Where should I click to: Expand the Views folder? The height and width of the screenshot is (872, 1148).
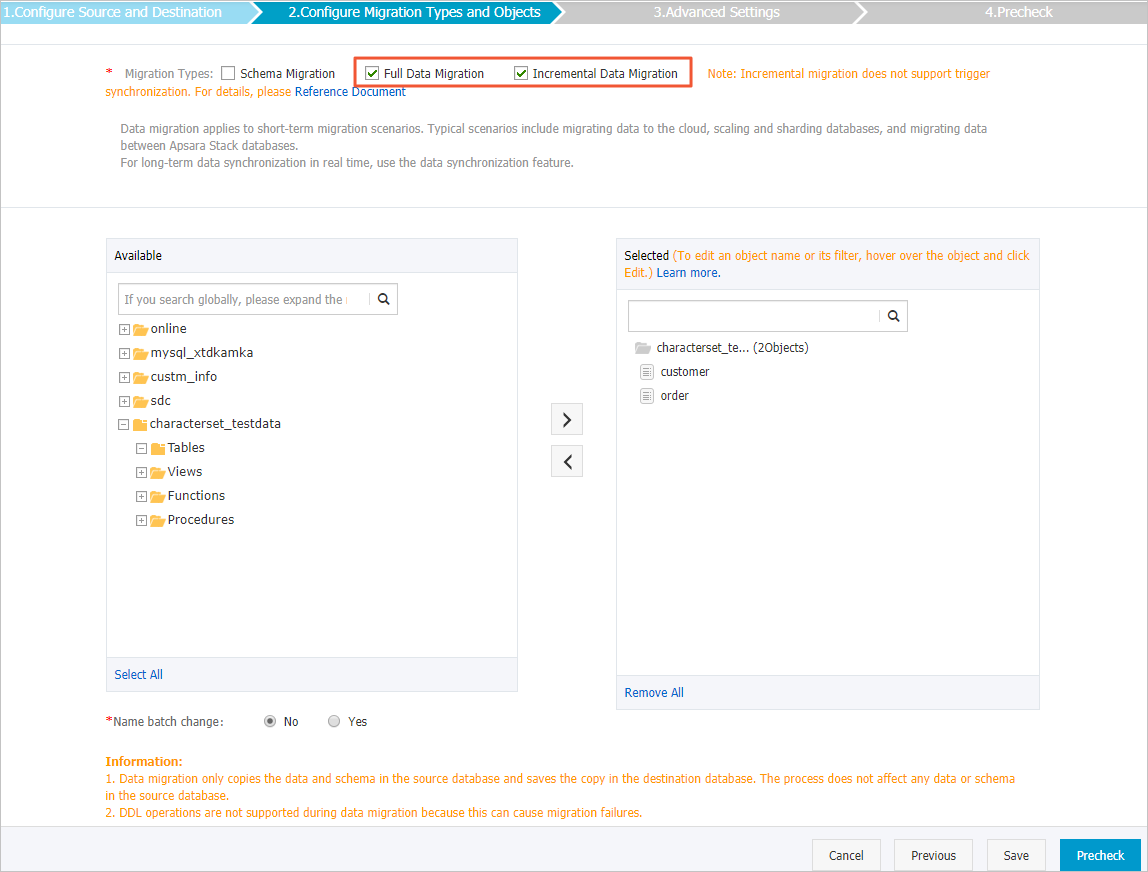[140, 471]
